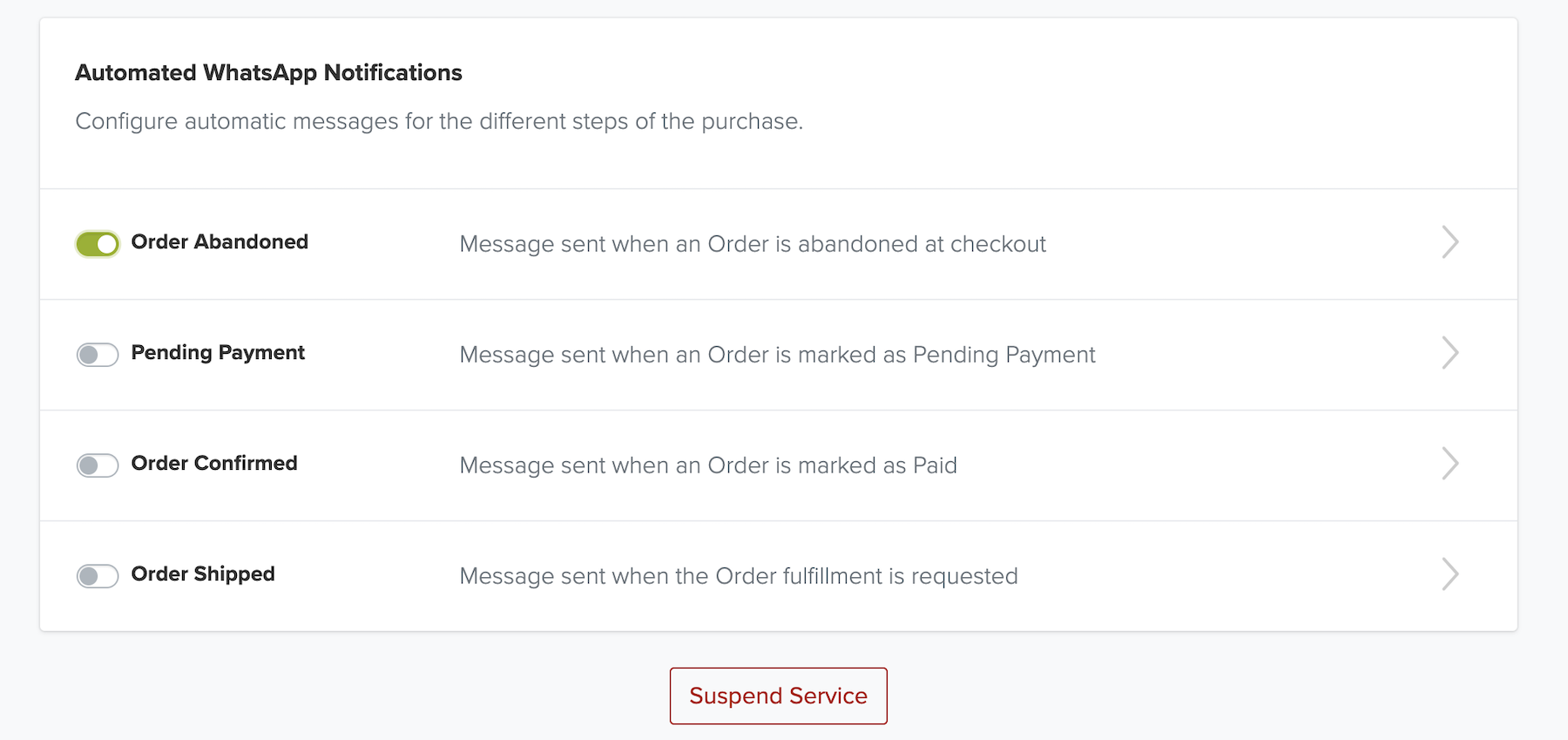1568x740 pixels.
Task: Click the Order fulfillment is requested description
Action: click(x=739, y=576)
